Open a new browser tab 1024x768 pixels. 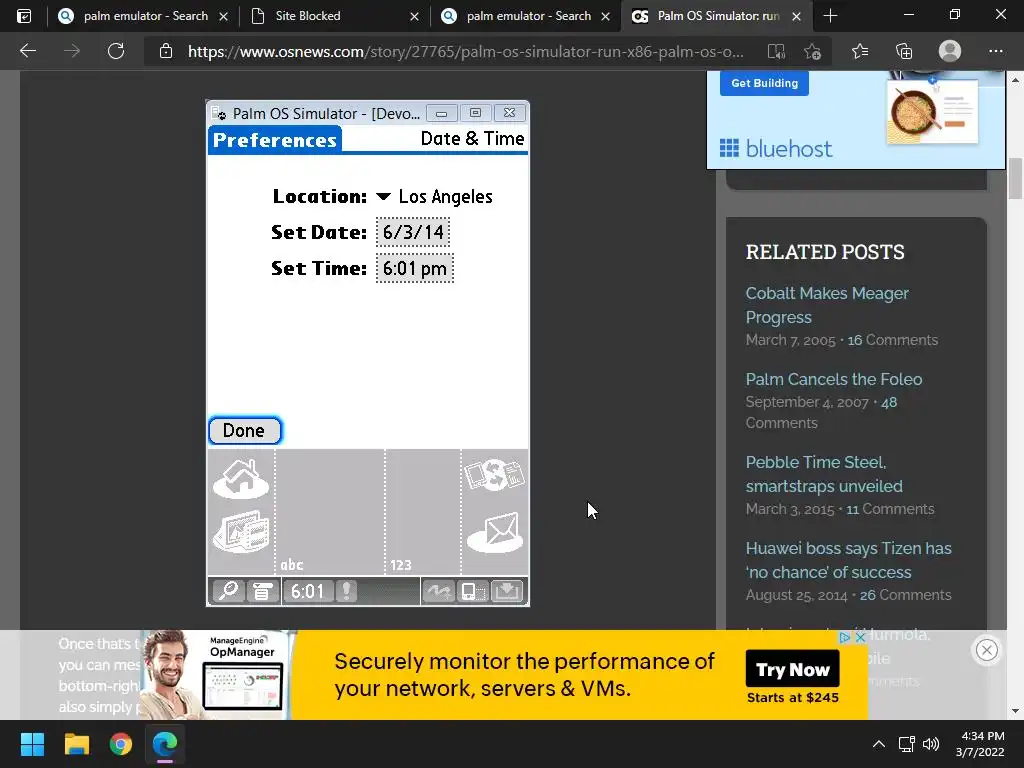click(x=830, y=16)
